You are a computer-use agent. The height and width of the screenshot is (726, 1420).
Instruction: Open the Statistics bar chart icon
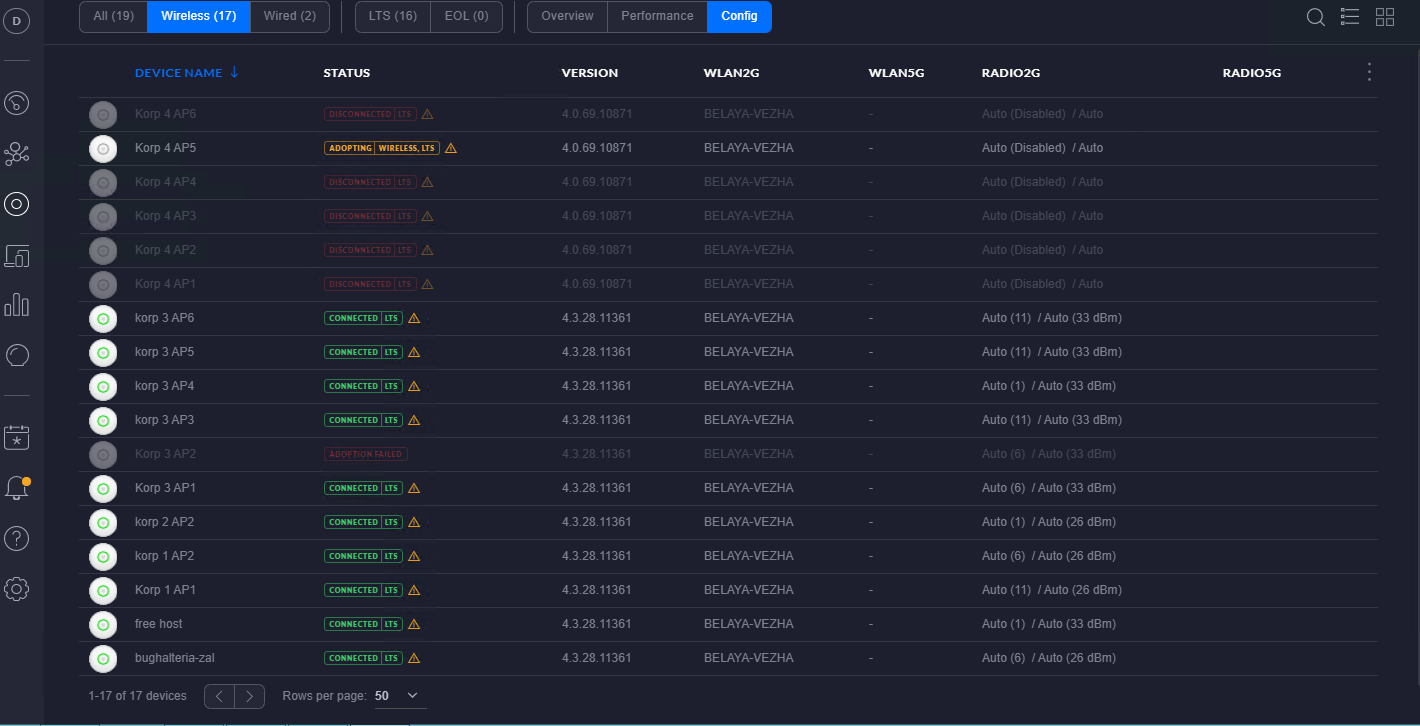[17, 305]
